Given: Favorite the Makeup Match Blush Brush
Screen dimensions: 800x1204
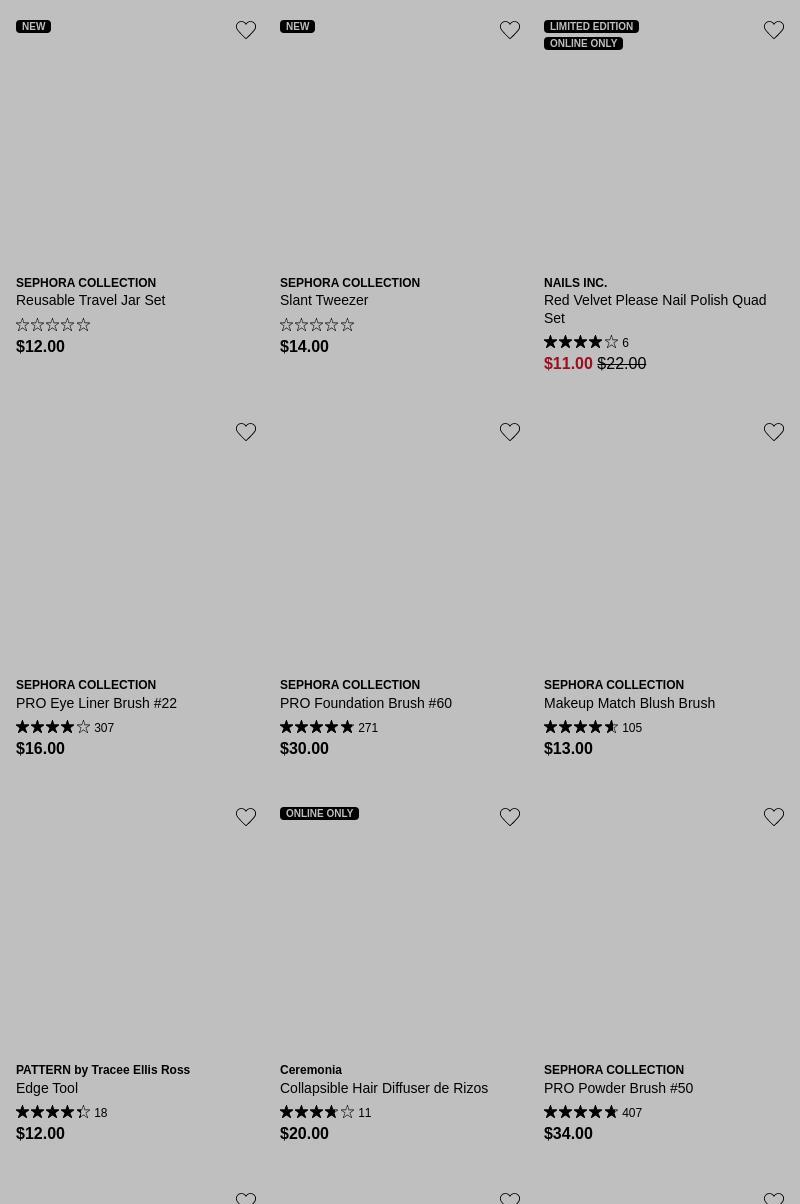Looking at the screenshot, I should pyautogui.click(x=774, y=432).
